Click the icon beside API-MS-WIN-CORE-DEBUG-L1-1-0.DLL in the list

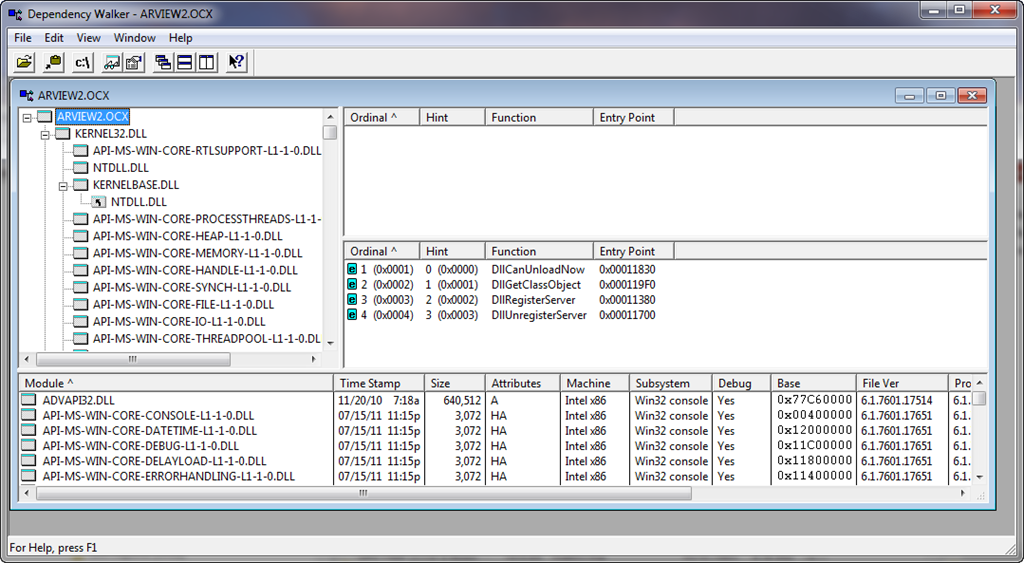[x=29, y=445]
